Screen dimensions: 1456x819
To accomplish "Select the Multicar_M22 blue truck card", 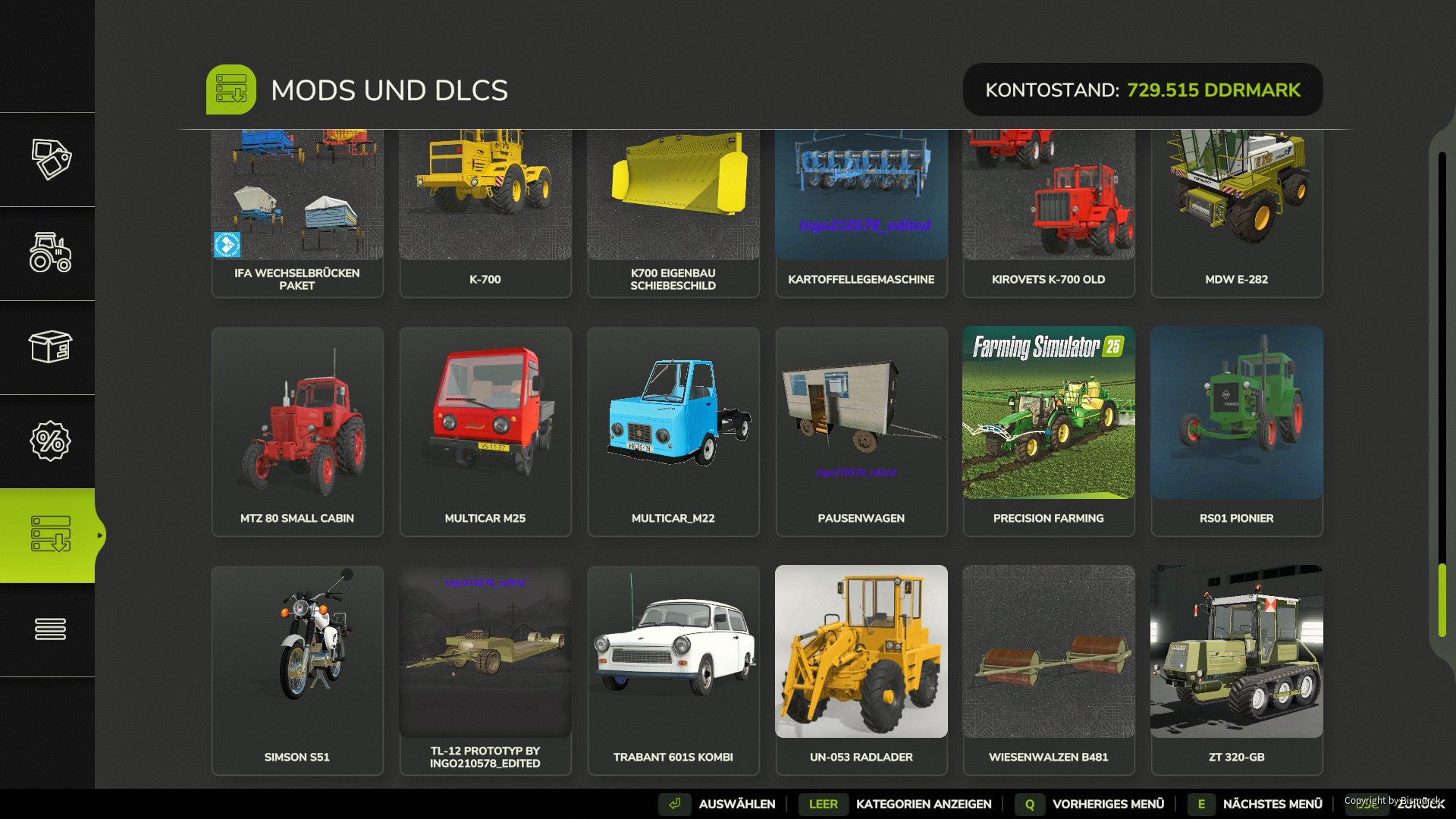I will (x=673, y=431).
